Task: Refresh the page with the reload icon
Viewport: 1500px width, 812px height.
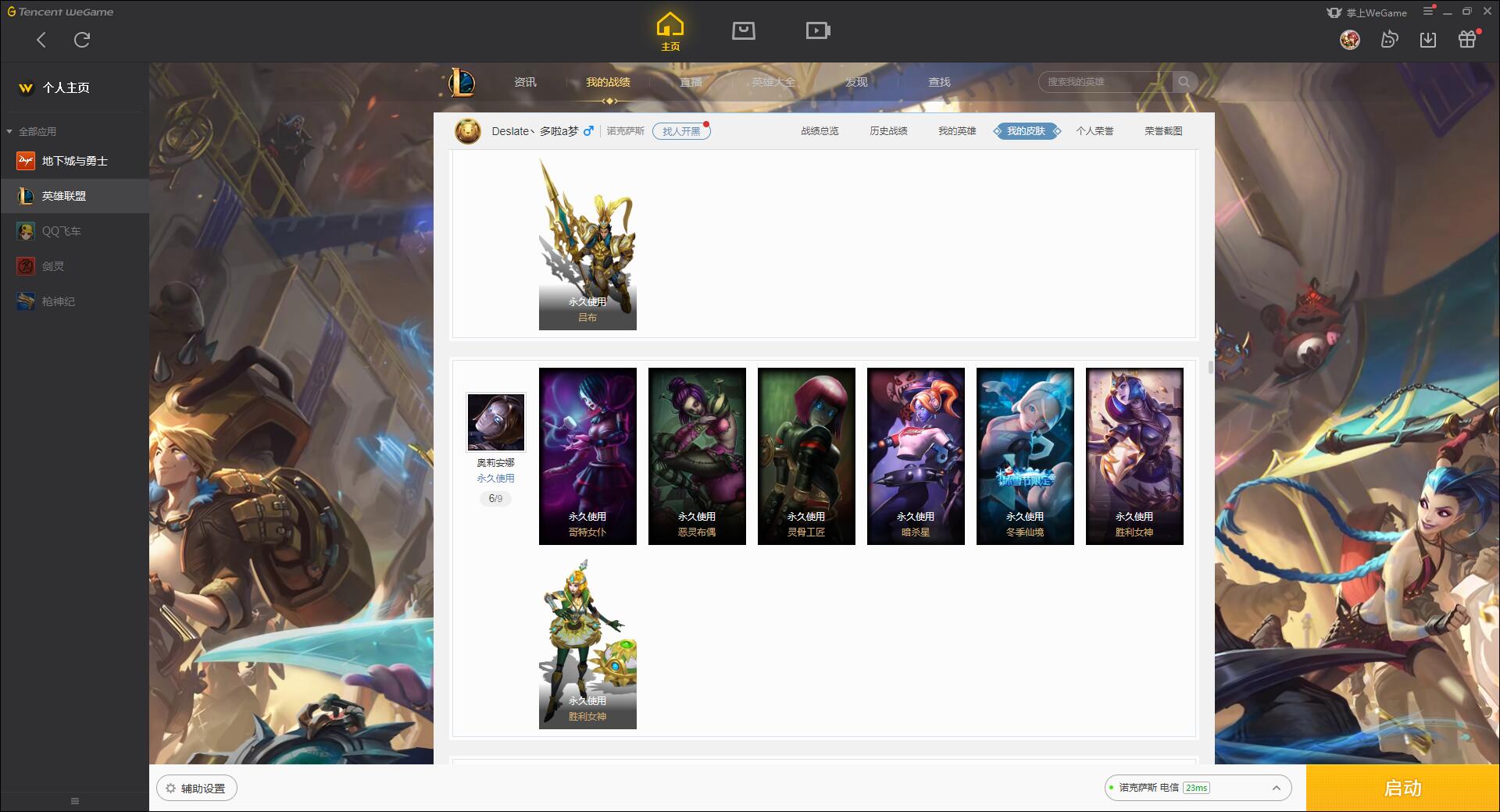Action: [82, 40]
